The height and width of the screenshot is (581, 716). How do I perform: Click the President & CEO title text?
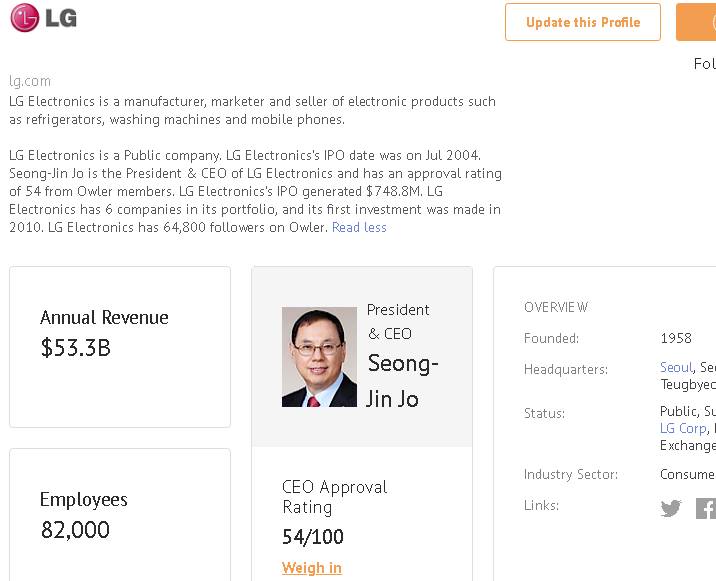397,321
